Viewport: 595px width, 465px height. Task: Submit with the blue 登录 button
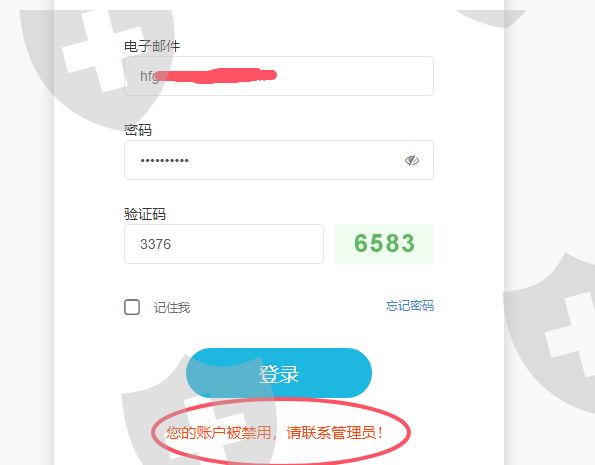[279, 373]
